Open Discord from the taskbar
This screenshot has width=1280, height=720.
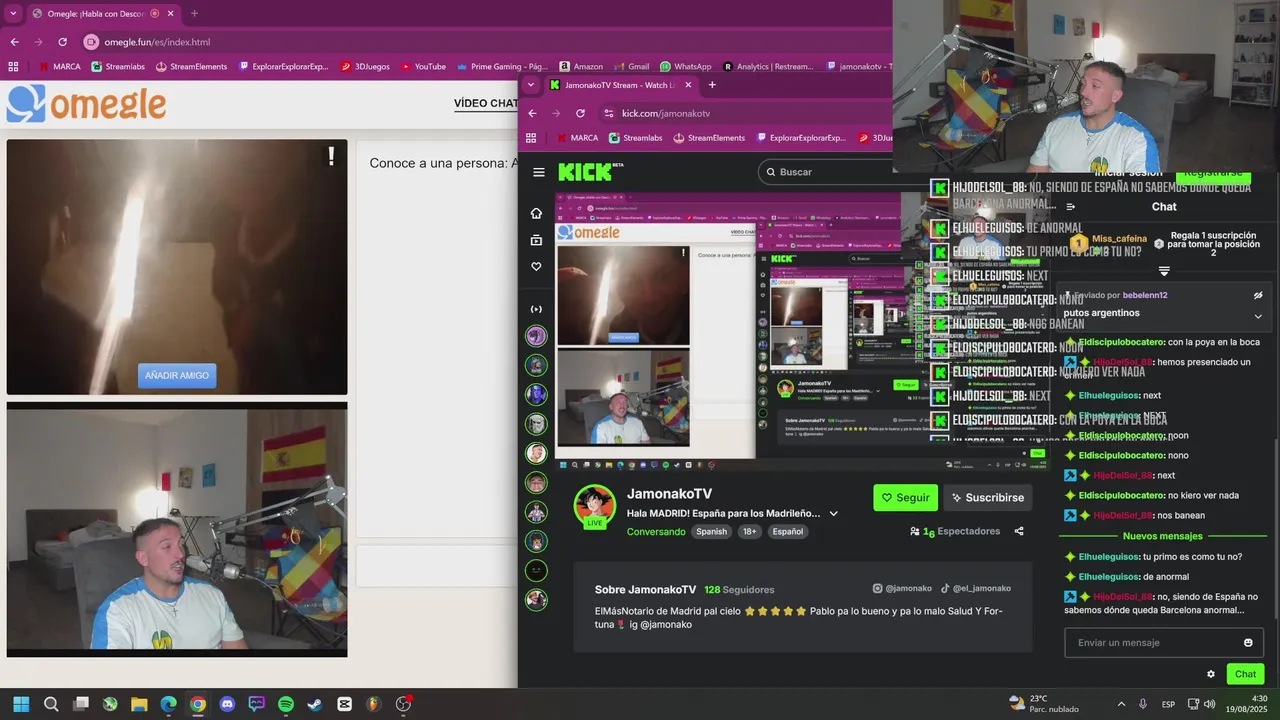coord(227,704)
